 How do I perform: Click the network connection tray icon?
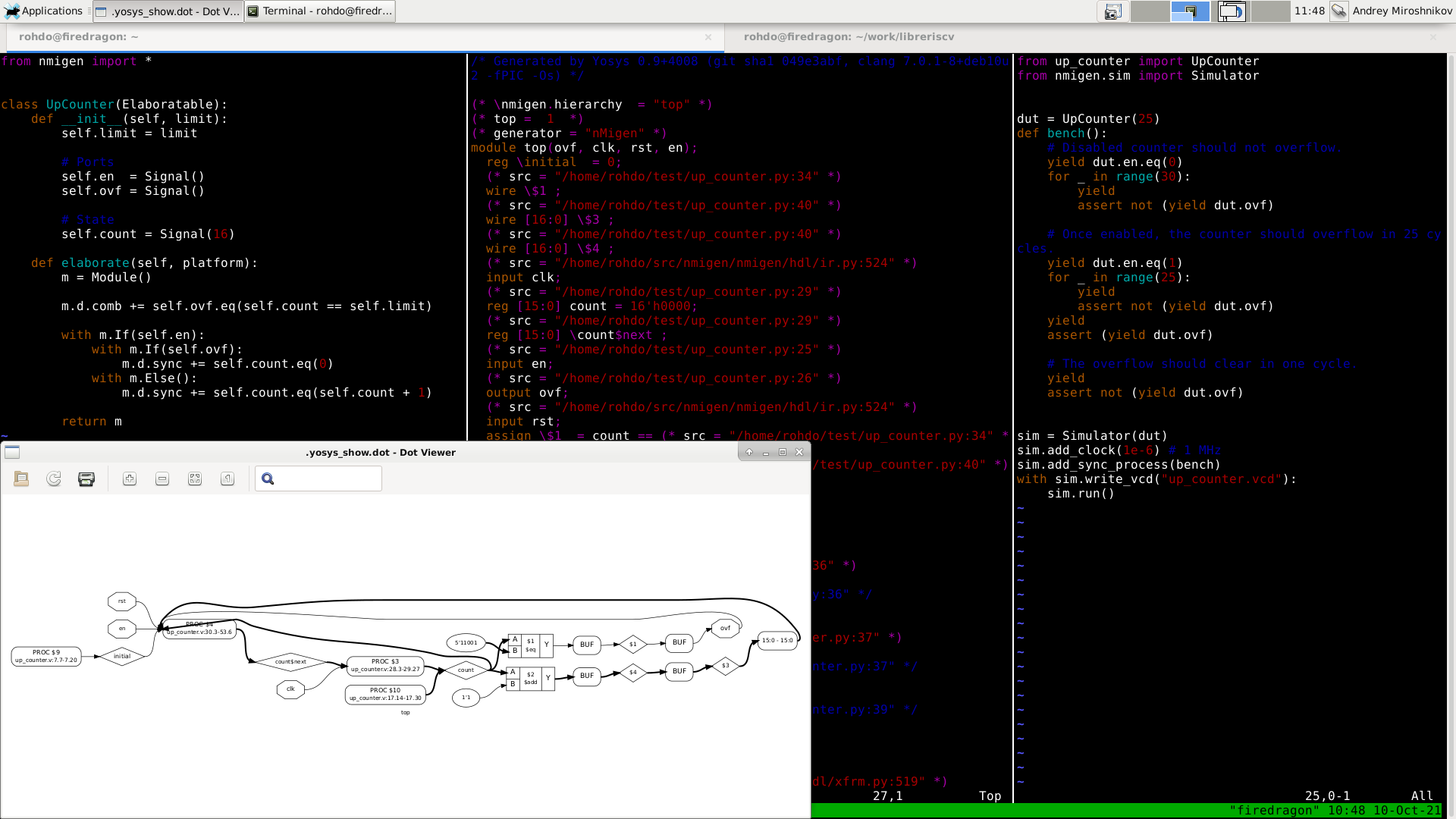coord(1339,11)
